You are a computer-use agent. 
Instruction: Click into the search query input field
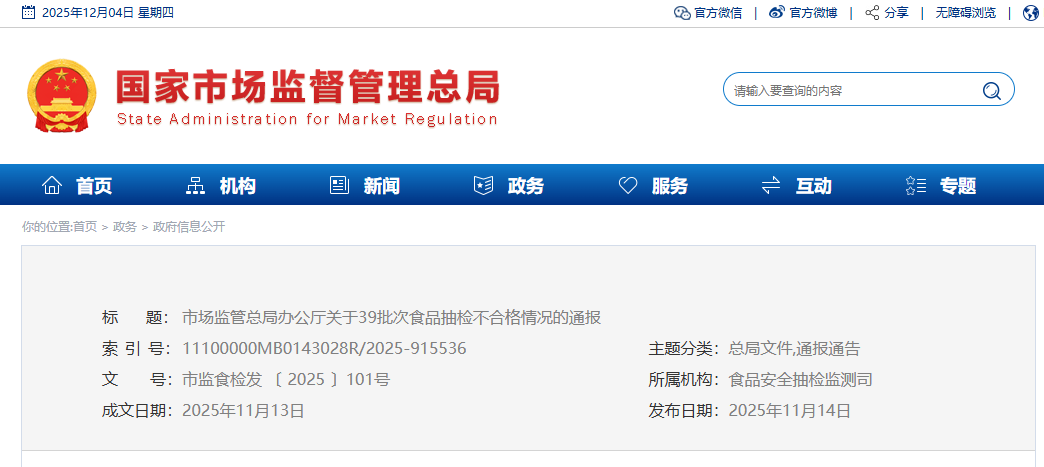[850, 90]
